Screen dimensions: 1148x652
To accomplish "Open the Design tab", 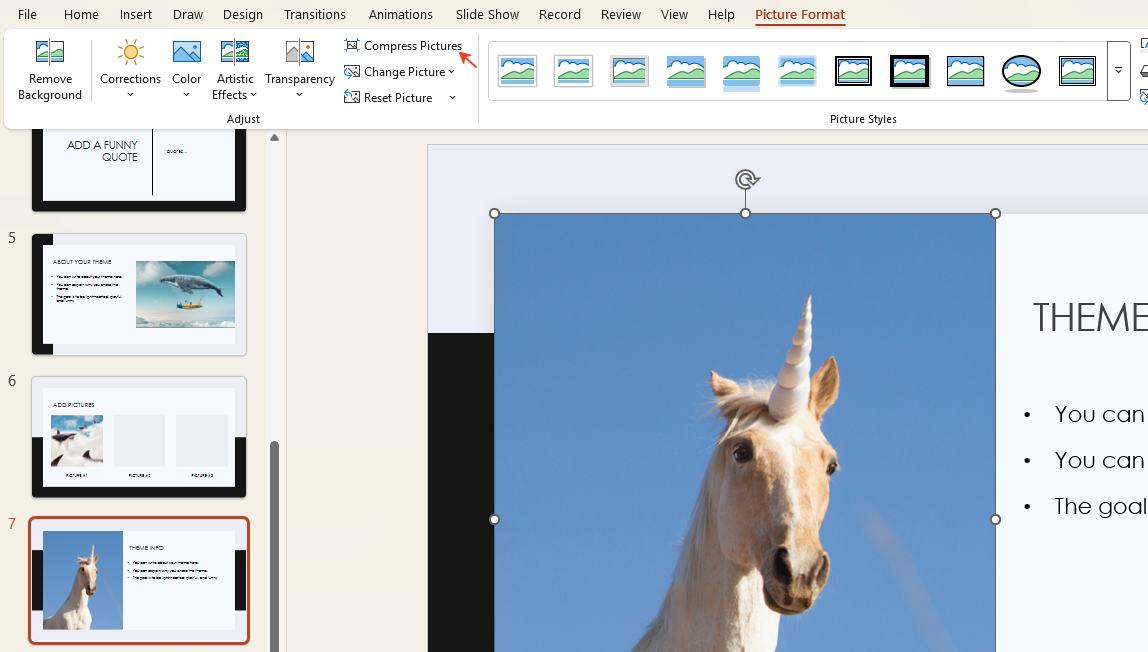I will click(x=242, y=14).
